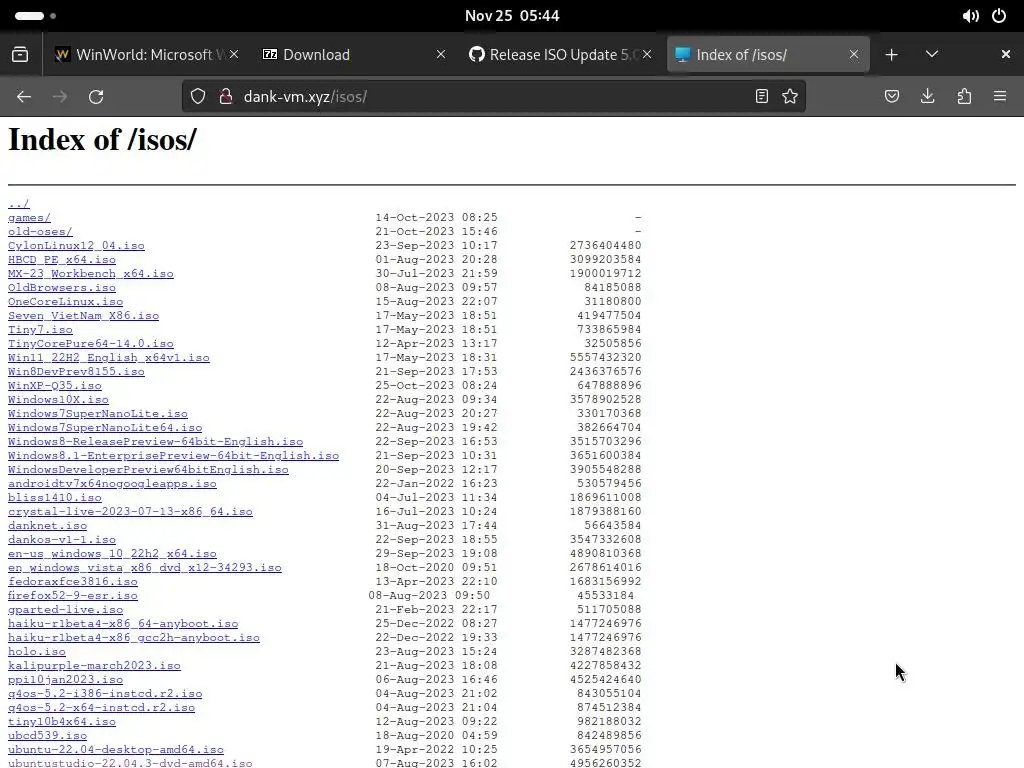Download Windows8.1-EnterprisePreview-64bit-English.iso
Viewport: 1024px width, 768px height.
174,456
